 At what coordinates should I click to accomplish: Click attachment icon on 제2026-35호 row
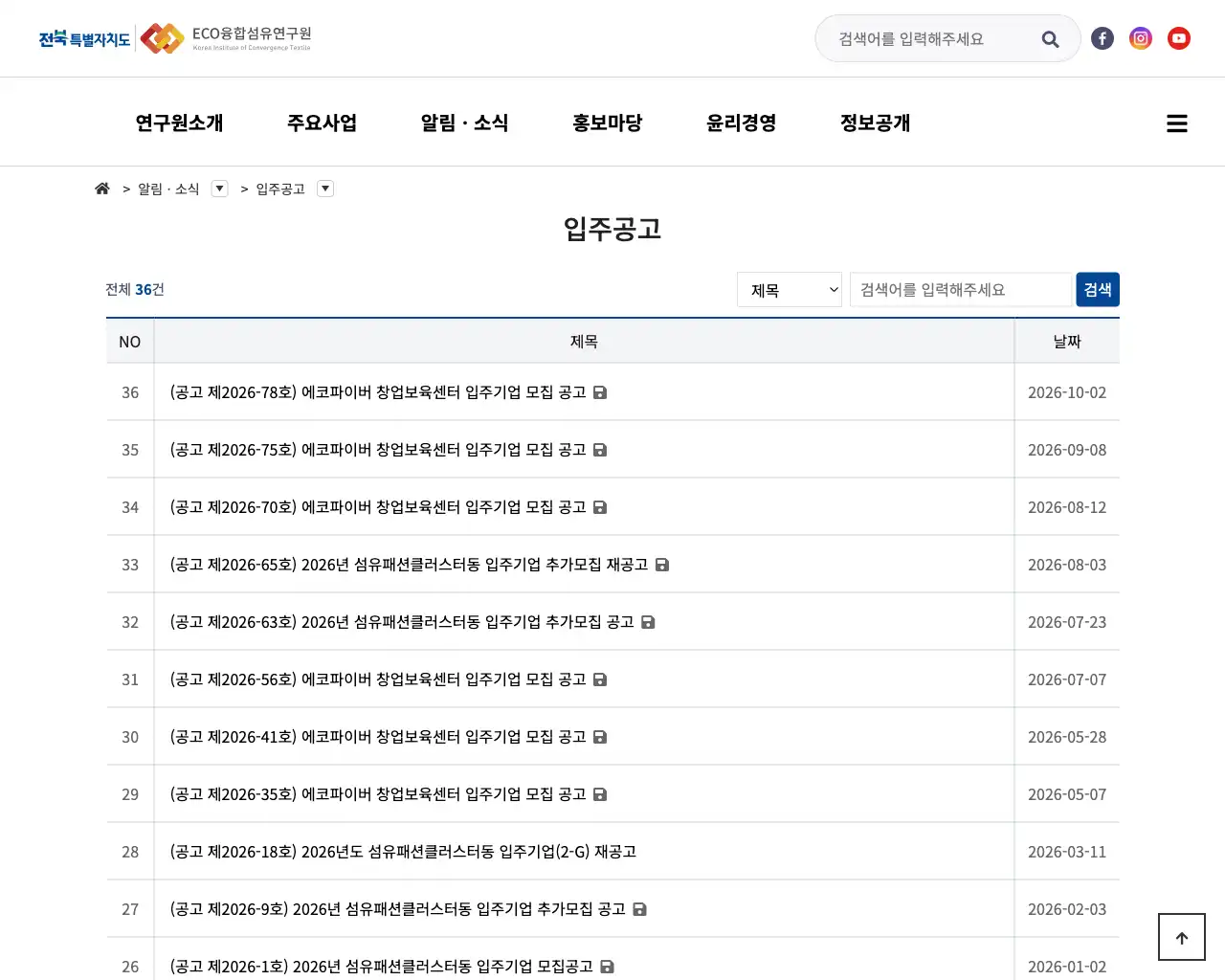pyautogui.click(x=600, y=794)
